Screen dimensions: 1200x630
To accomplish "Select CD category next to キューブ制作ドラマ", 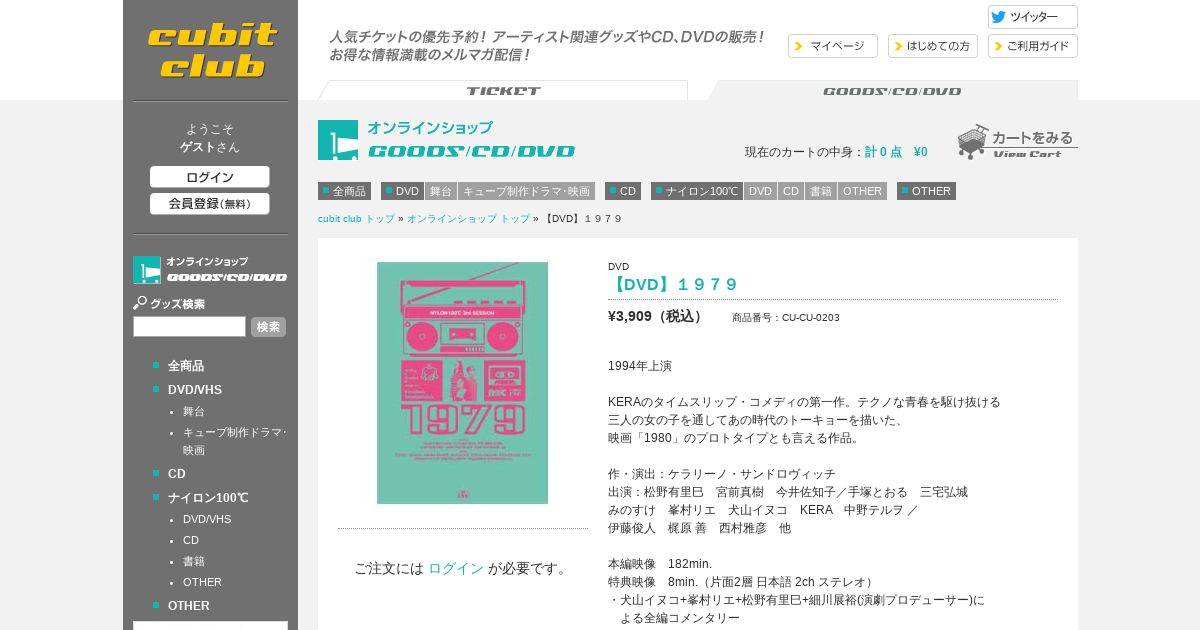I will click(x=623, y=191).
